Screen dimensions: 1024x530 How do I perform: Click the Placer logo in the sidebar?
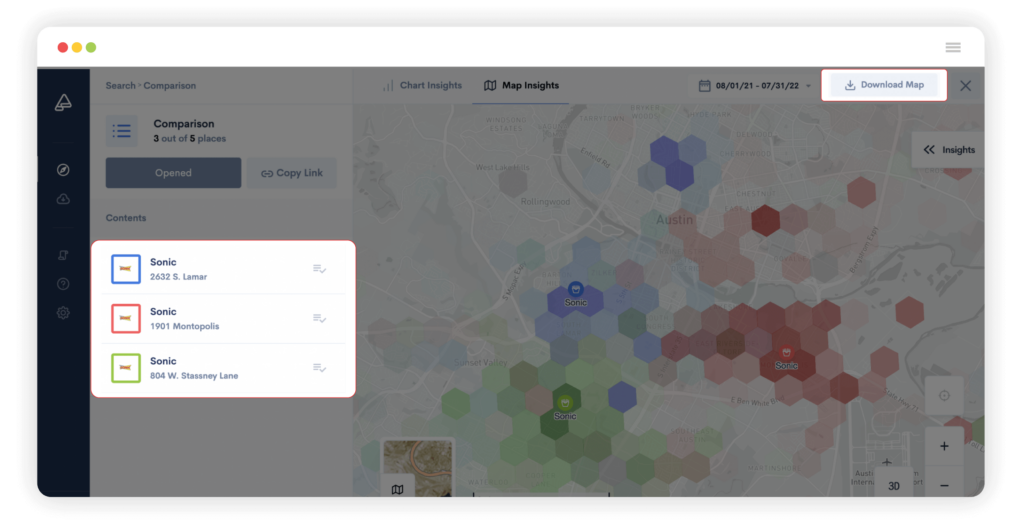pos(63,102)
